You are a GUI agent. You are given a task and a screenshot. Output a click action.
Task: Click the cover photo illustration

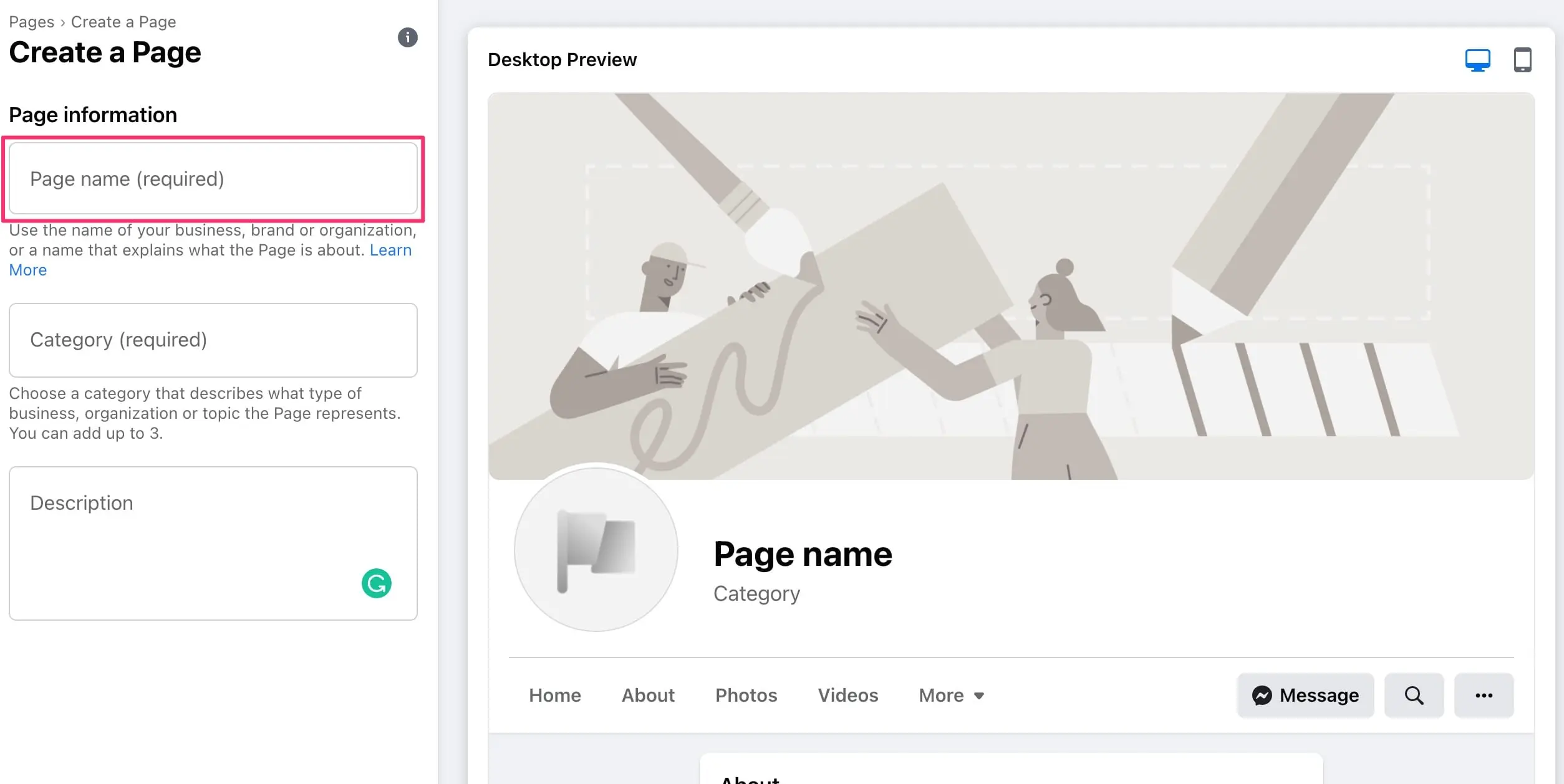click(x=1010, y=287)
